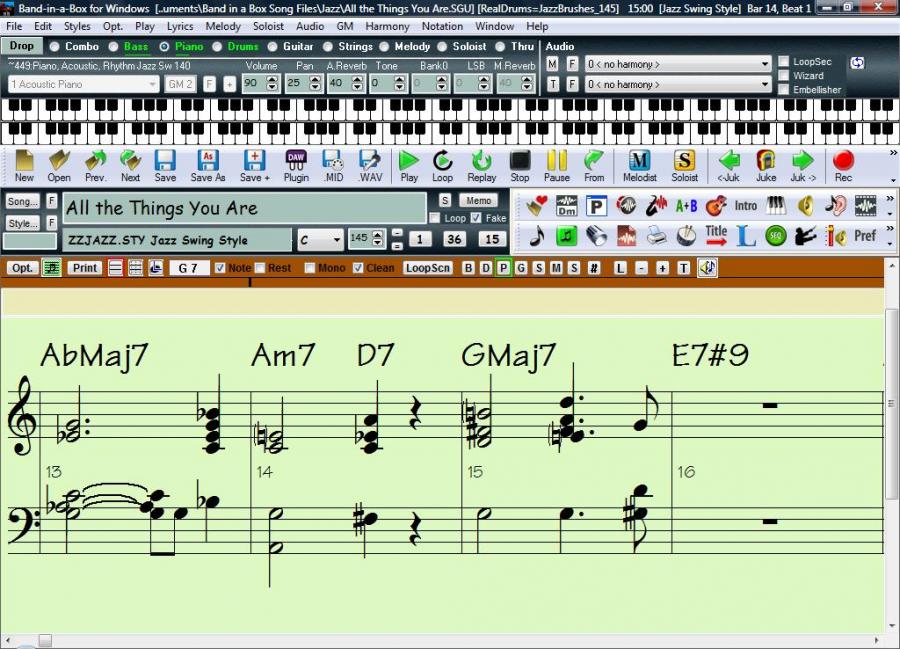This screenshot has height=649, width=900.
Task: Open the DAW Plugin icon
Action: 296,166
